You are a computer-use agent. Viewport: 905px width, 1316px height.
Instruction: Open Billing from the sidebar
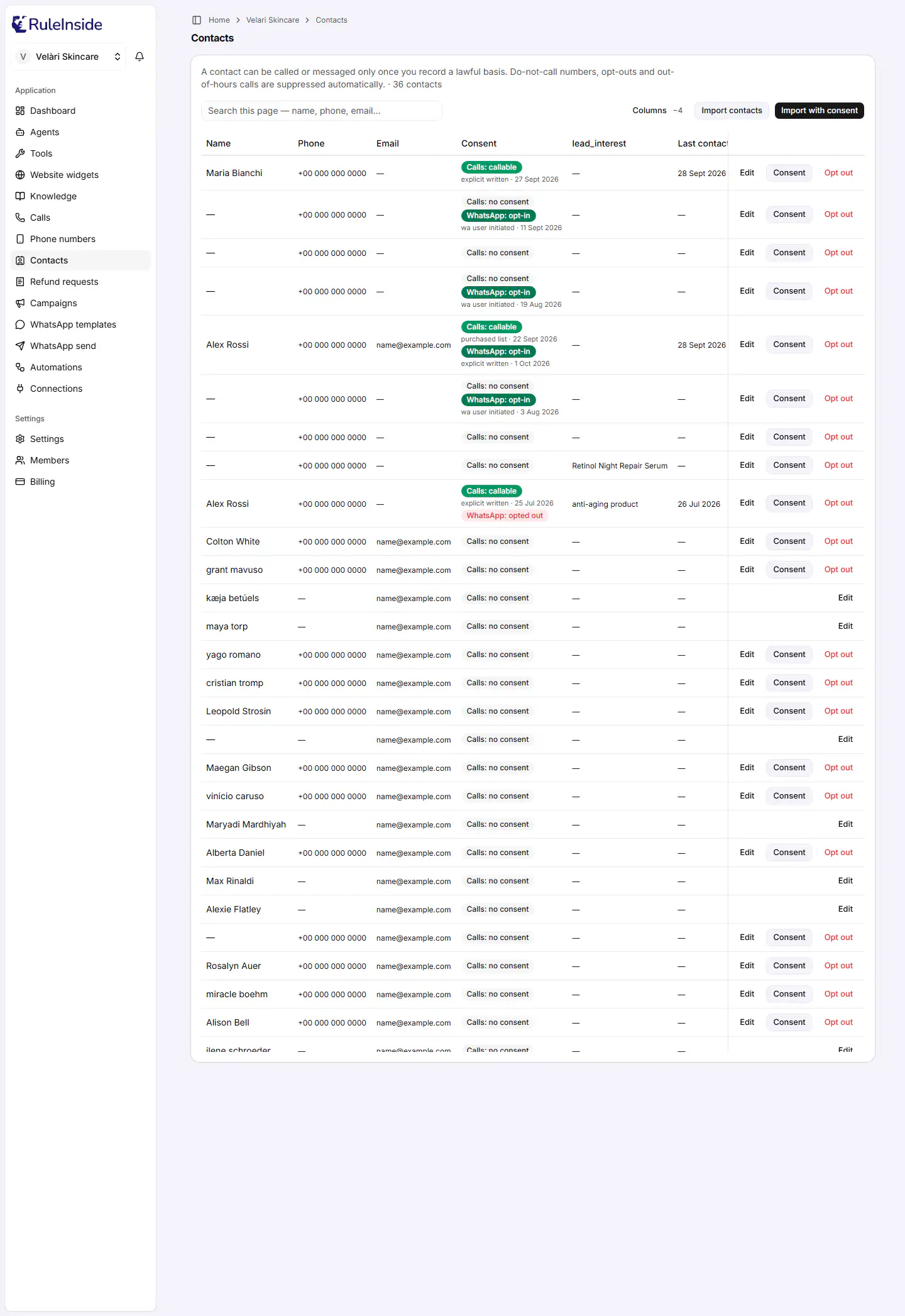(80, 482)
